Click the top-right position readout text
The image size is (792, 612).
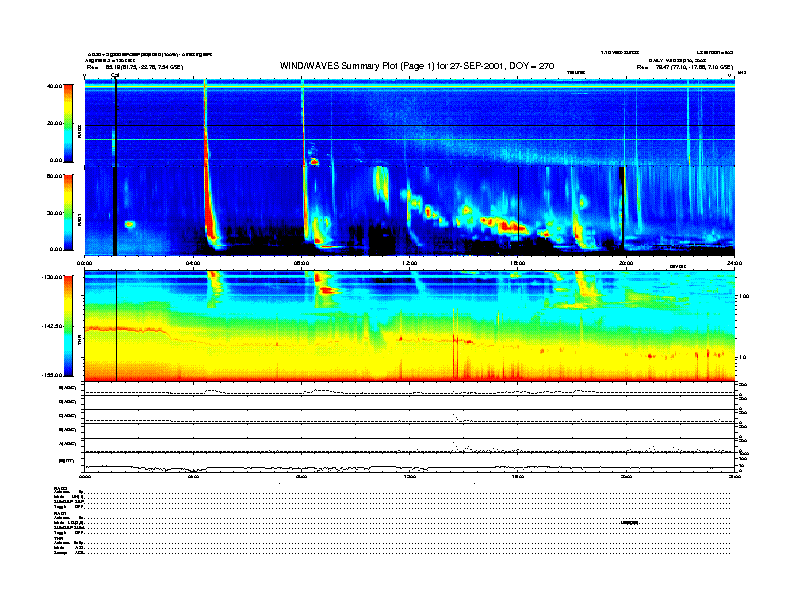pyautogui.click(x=685, y=67)
